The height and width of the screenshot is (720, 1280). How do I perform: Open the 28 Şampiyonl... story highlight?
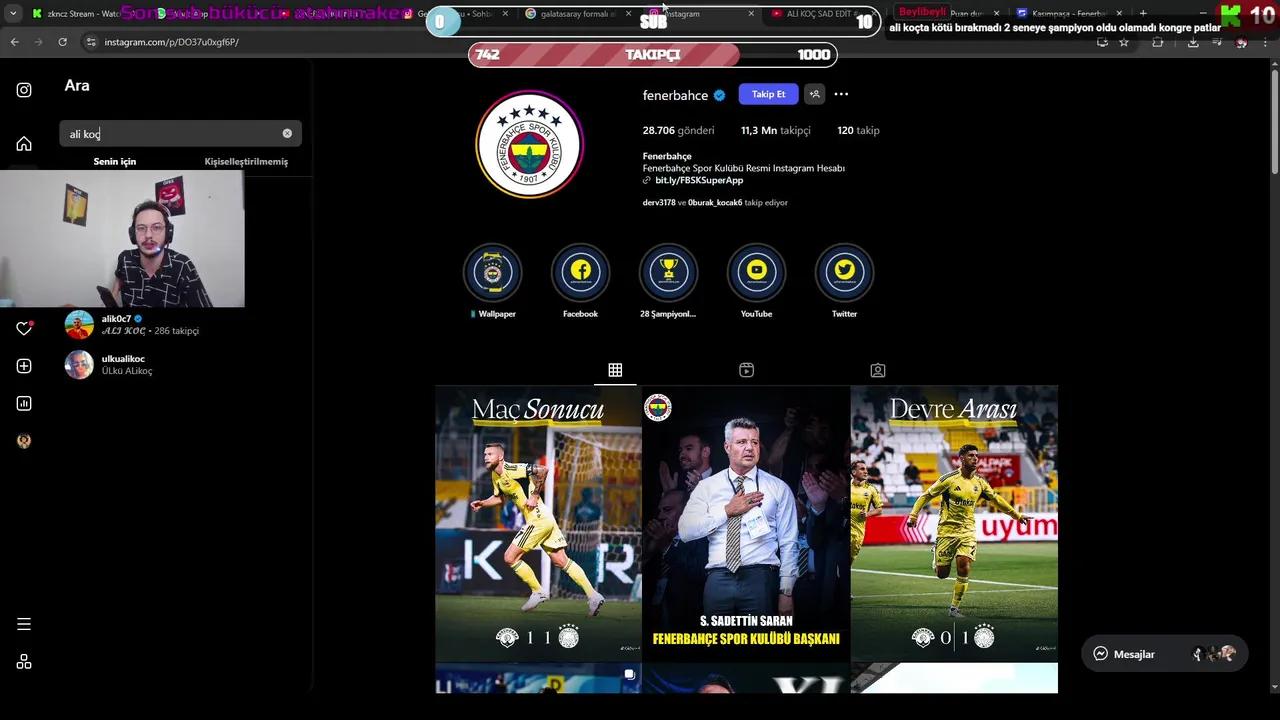click(x=668, y=272)
